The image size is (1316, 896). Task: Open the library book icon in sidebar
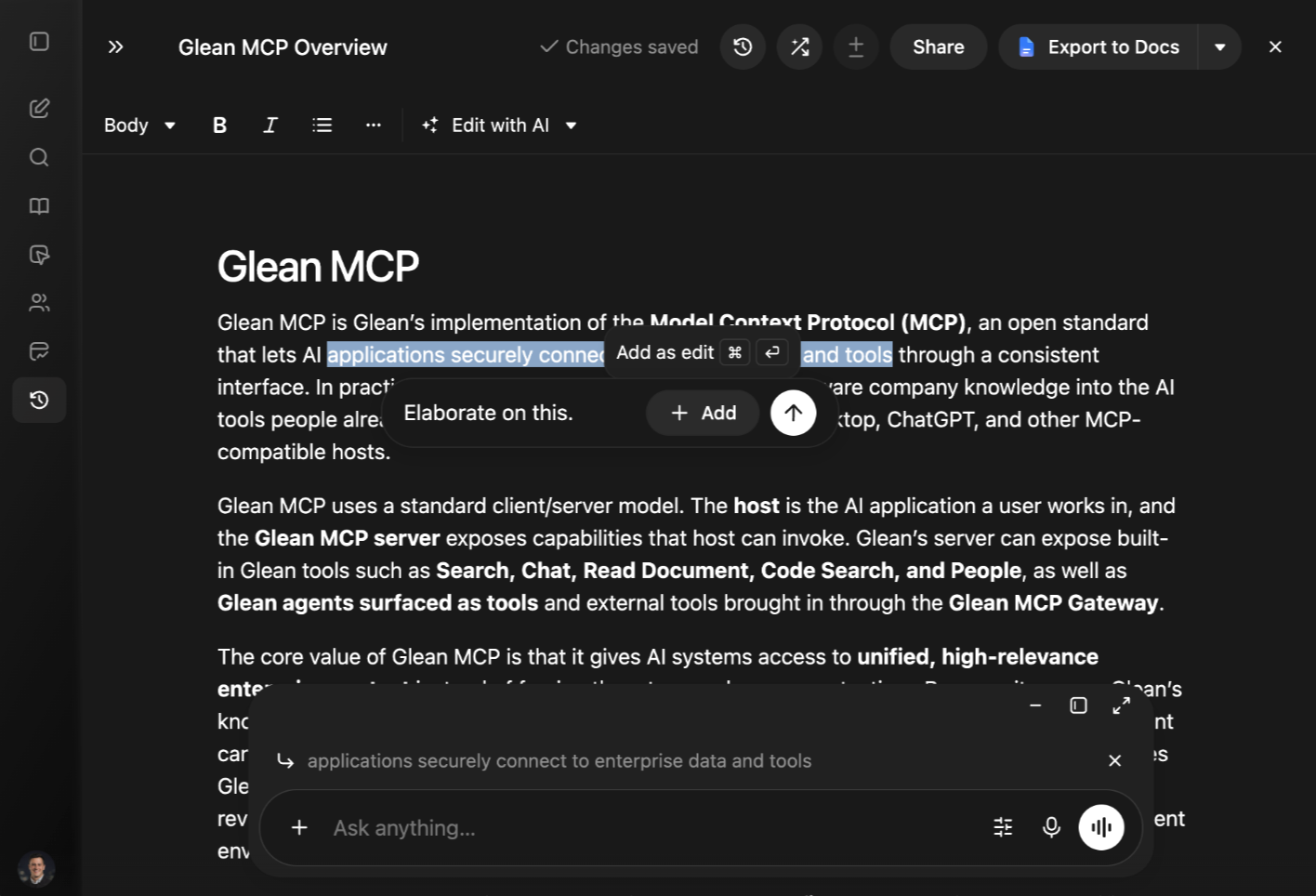(x=39, y=205)
